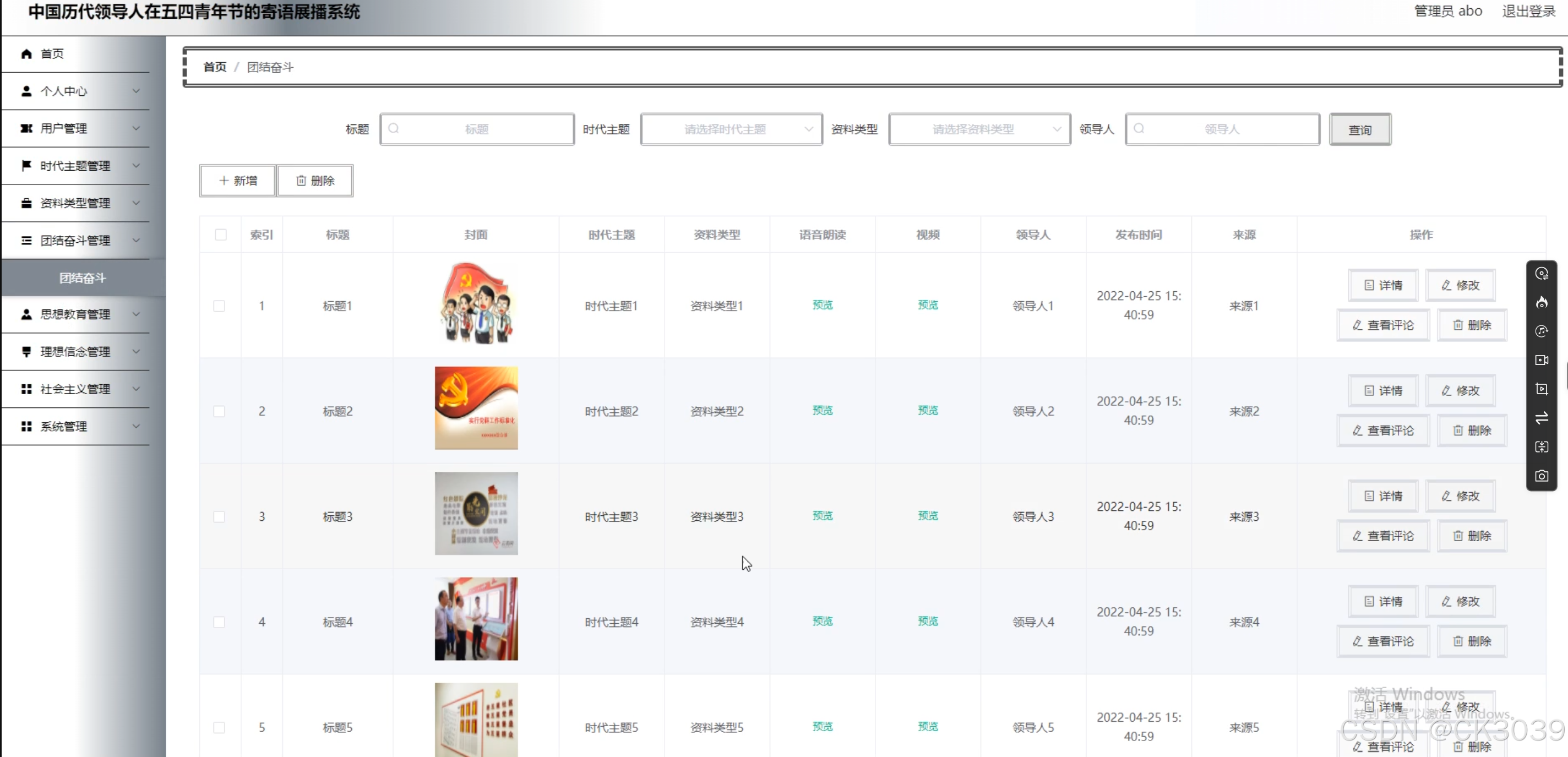This screenshot has height=757, width=1568.
Task: Click the cover thumbnail of 标题2
Action: [476, 409]
